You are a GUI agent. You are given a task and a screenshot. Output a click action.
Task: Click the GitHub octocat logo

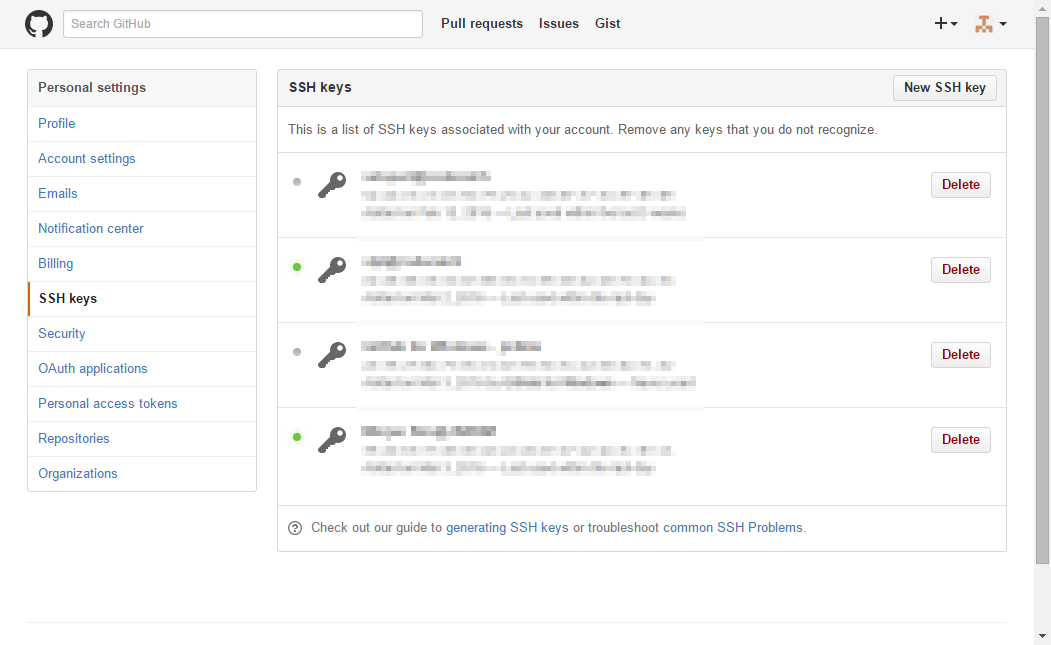click(x=38, y=22)
